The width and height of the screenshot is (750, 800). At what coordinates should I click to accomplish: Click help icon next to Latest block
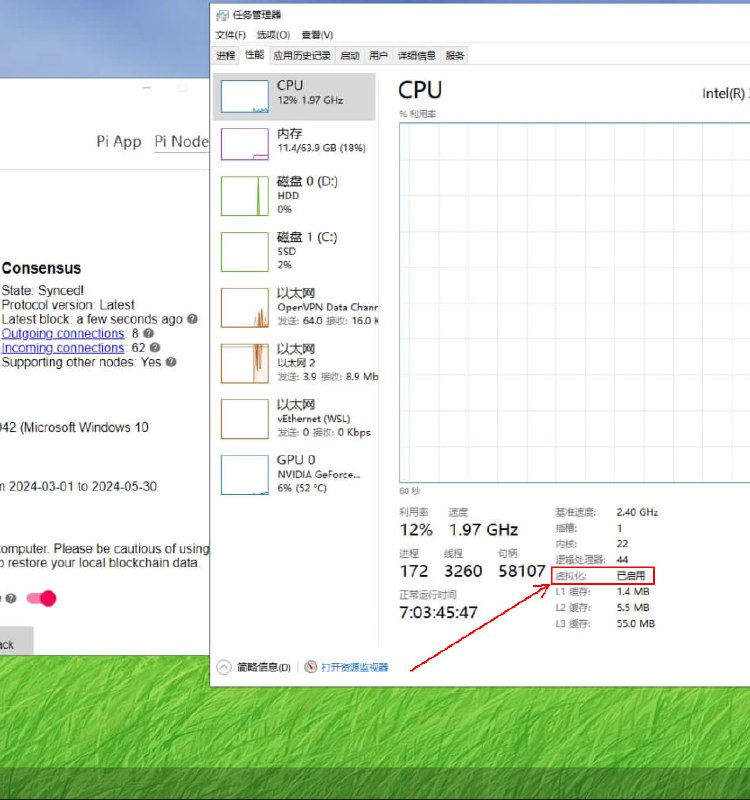(x=192, y=319)
